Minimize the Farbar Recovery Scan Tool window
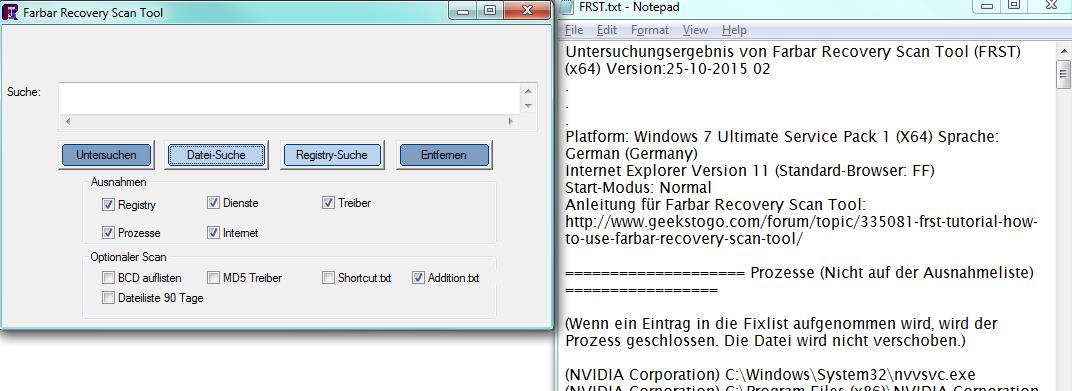 coord(463,10)
